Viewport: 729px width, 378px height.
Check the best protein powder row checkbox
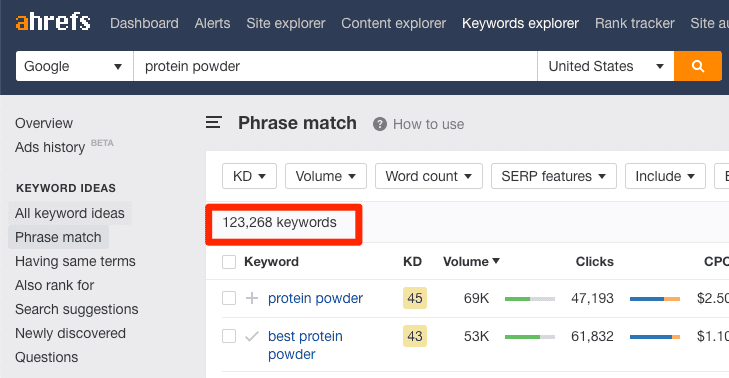pos(229,336)
